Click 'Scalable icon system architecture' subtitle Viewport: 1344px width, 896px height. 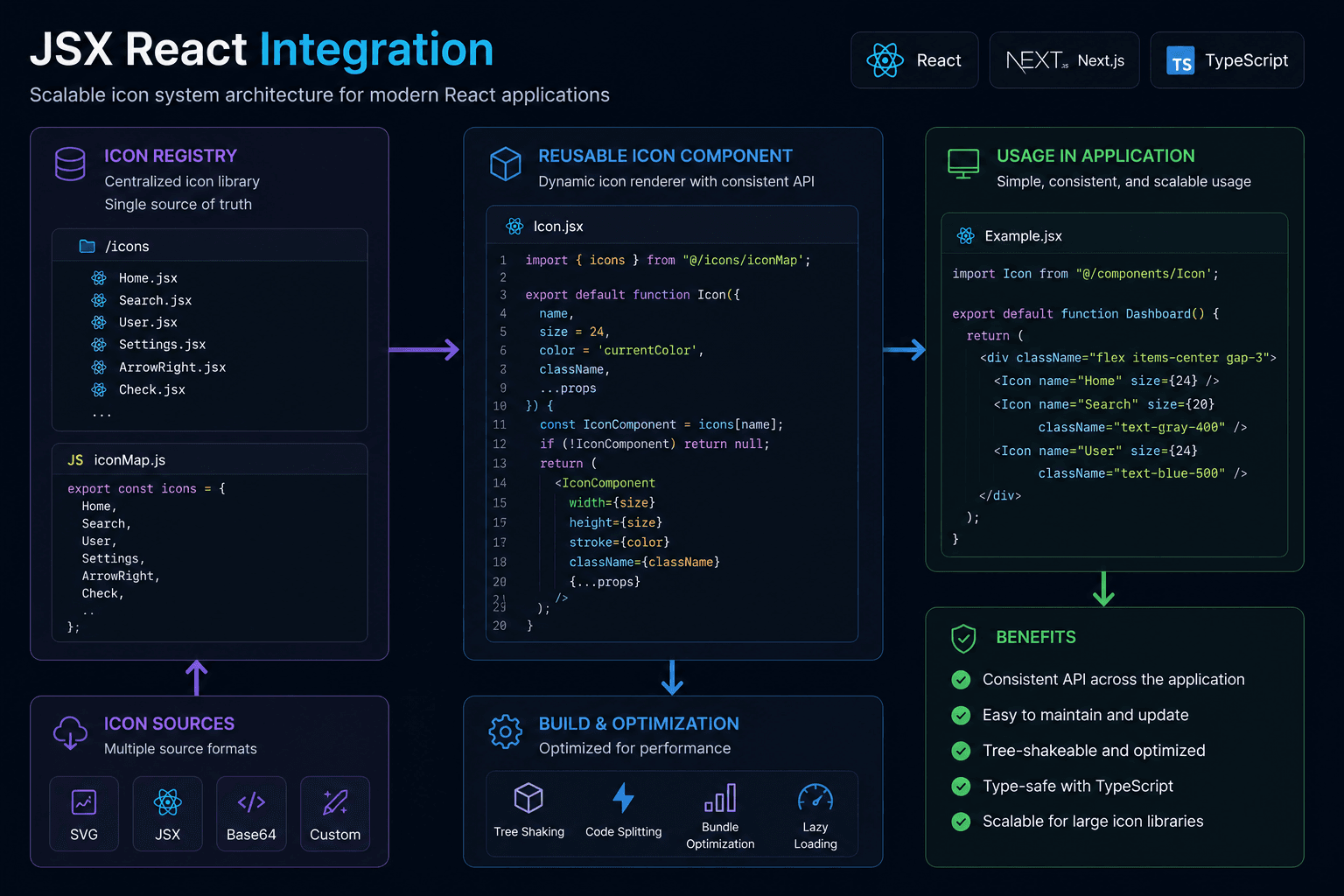tap(319, 94)
